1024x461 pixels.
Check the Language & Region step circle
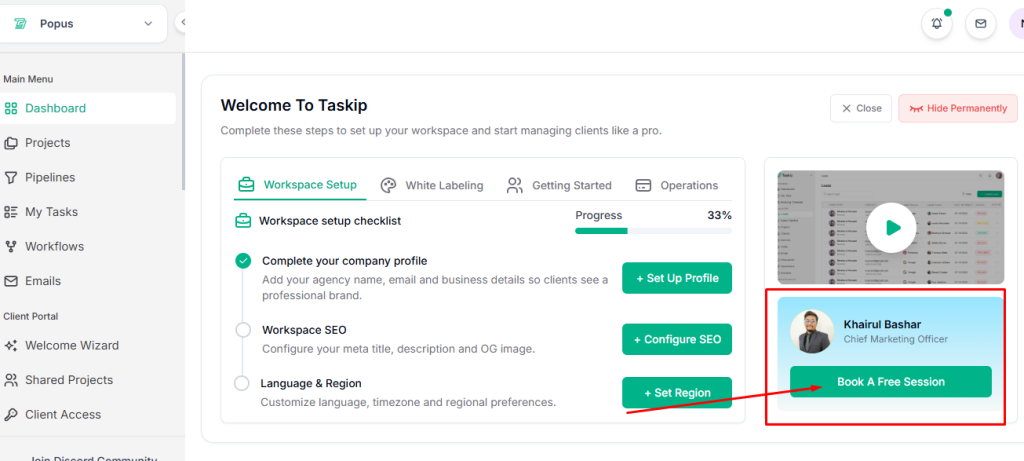pyautogui.click(x=241, y=383)
